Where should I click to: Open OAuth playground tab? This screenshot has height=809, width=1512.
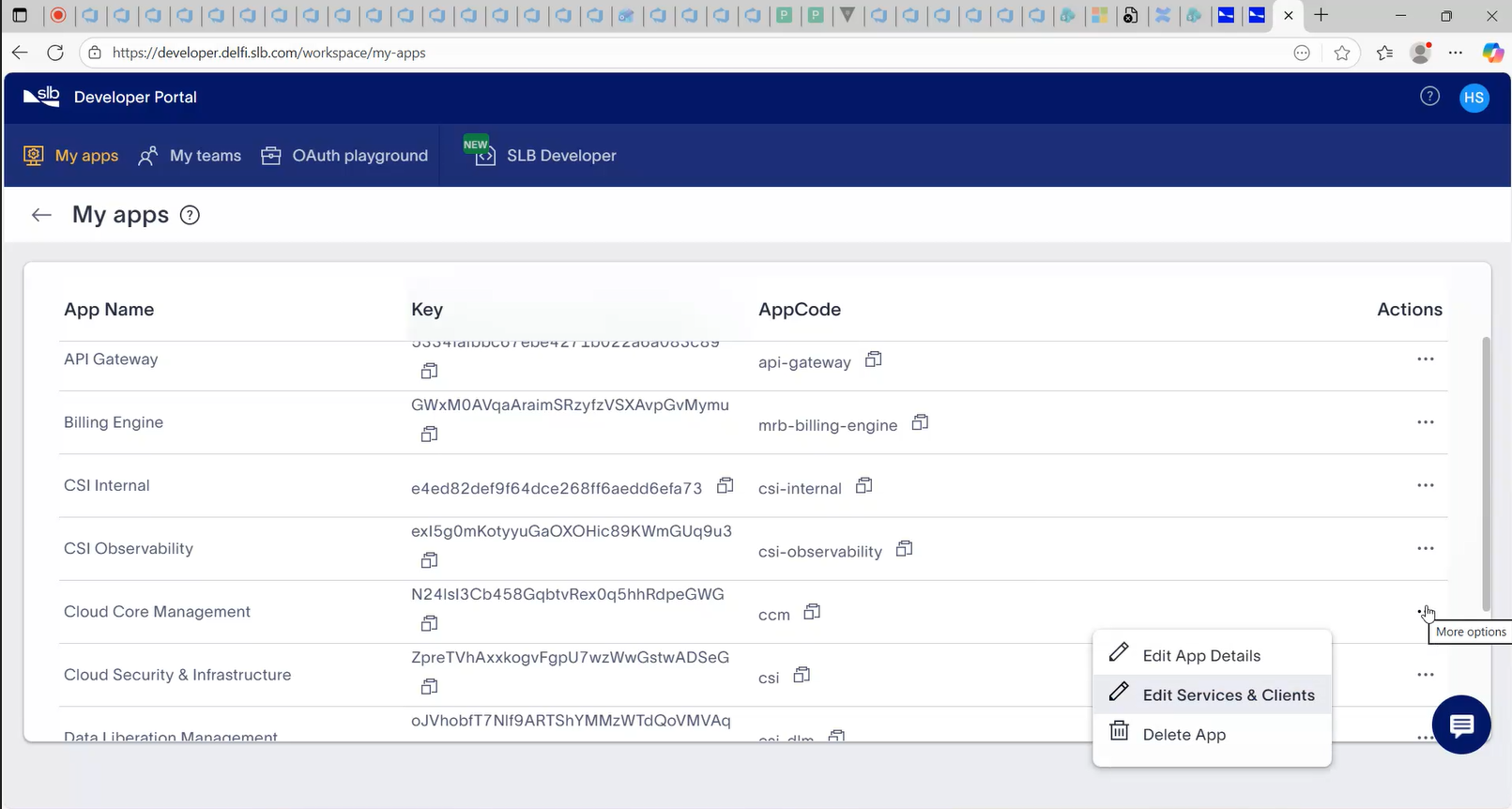tap(344, 156)
